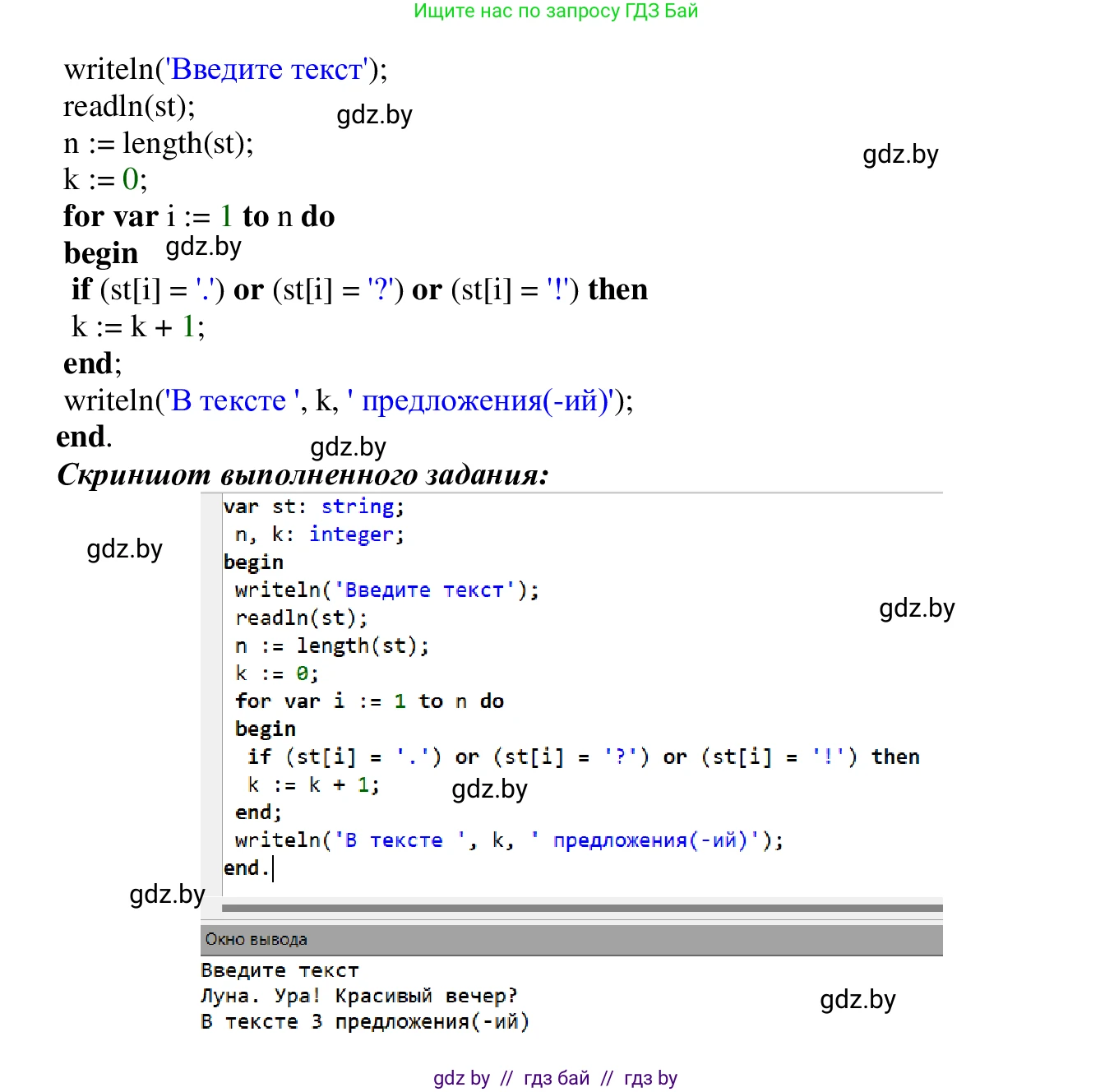The height and width of the screenshot is (1092, 1114).
Task: Click the output line "Луна. Ура! Красивый вечер?"
Action: click(x=359, y=996)
